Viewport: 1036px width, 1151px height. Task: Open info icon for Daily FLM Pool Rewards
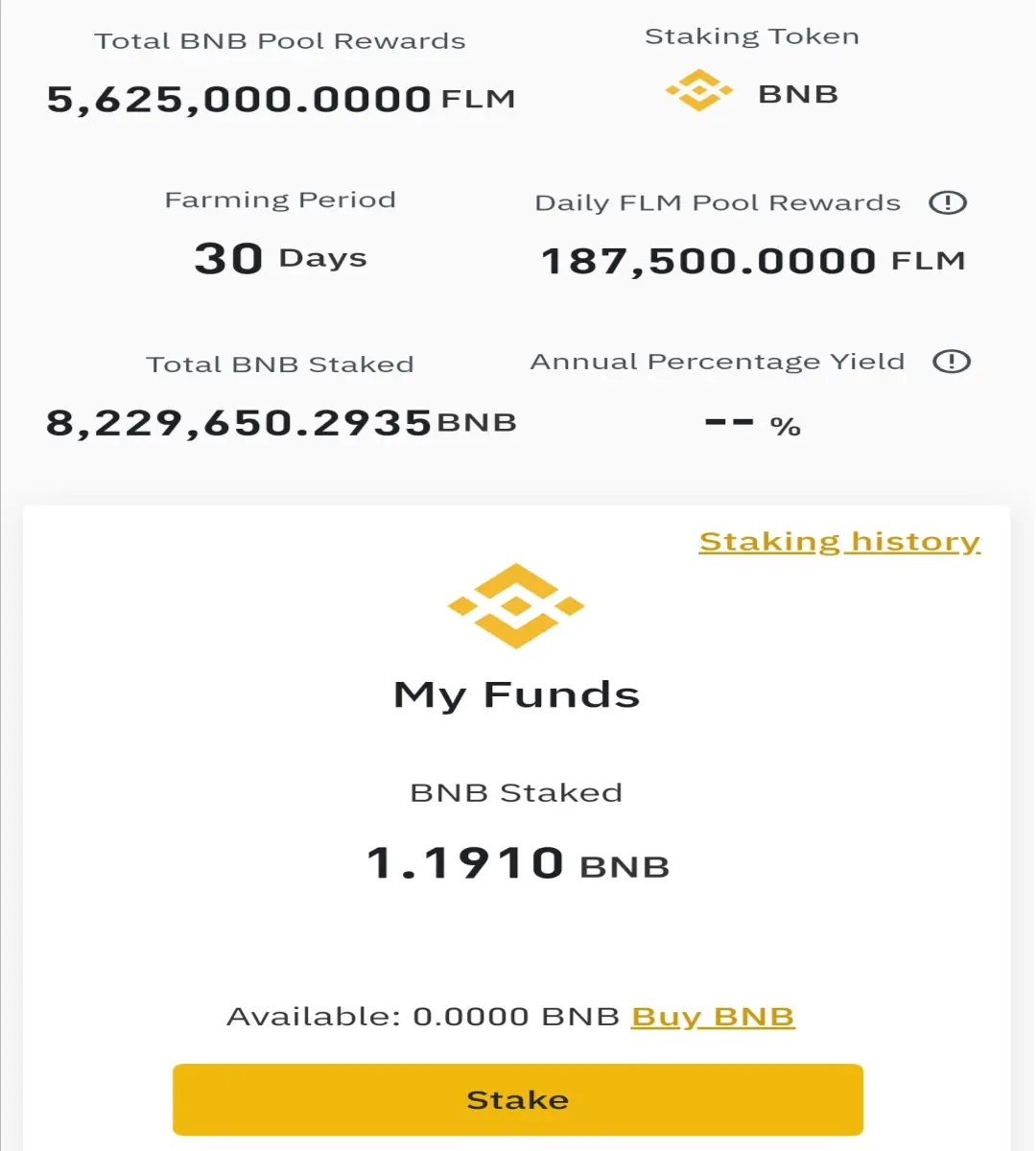pos(948,202)
